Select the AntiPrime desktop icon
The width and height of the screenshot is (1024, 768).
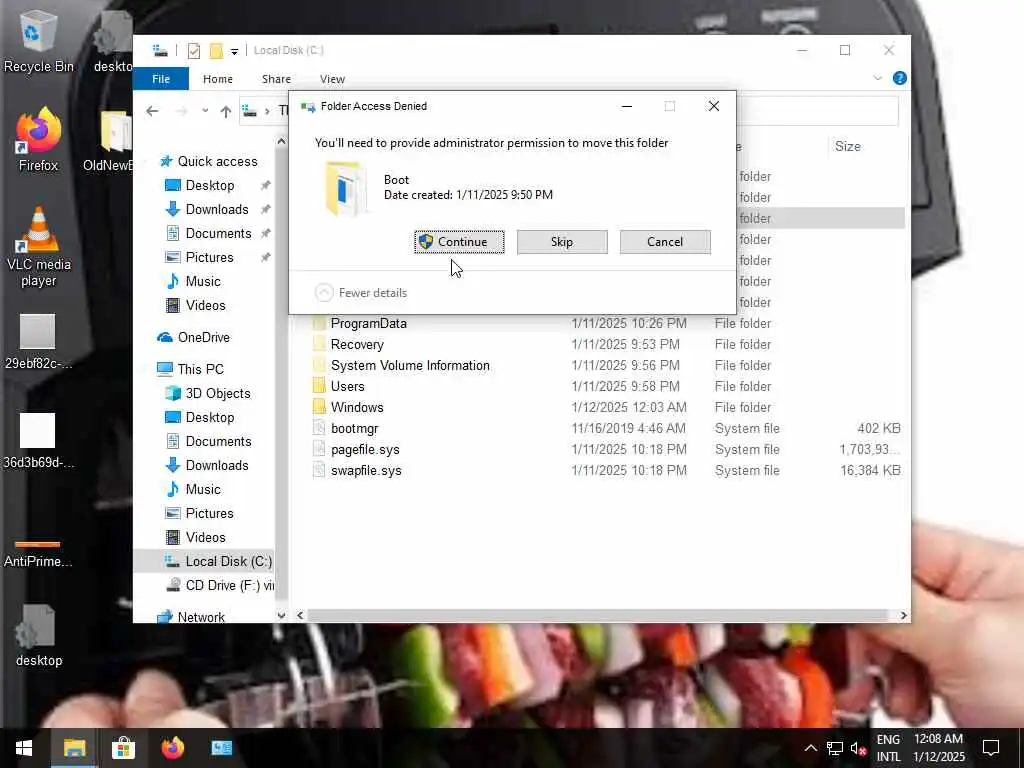[x=38, y=552]
